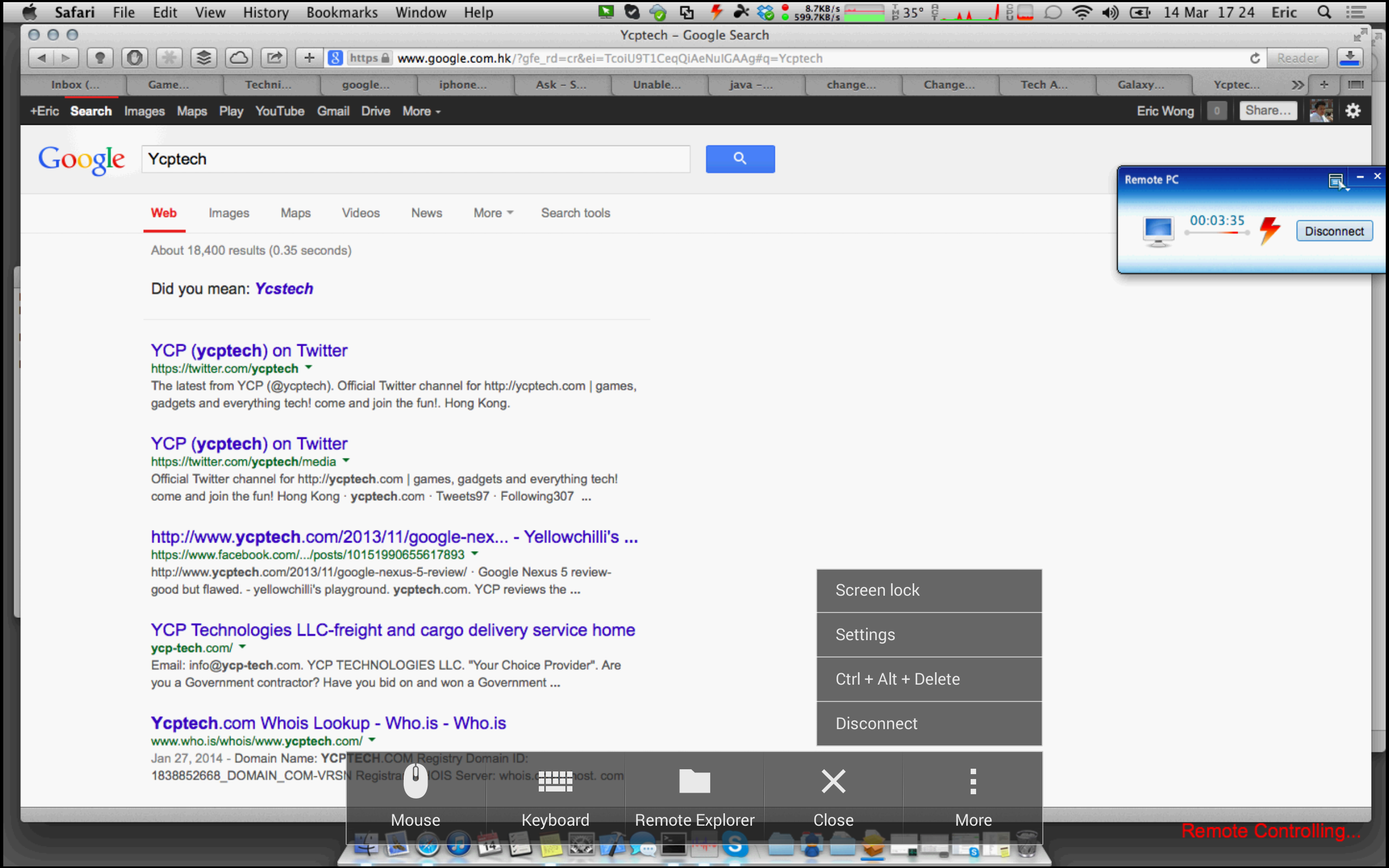This screenshot has width=1389, height=868.
Task: Switch to the Inbox tab
Action: (74, 85)
